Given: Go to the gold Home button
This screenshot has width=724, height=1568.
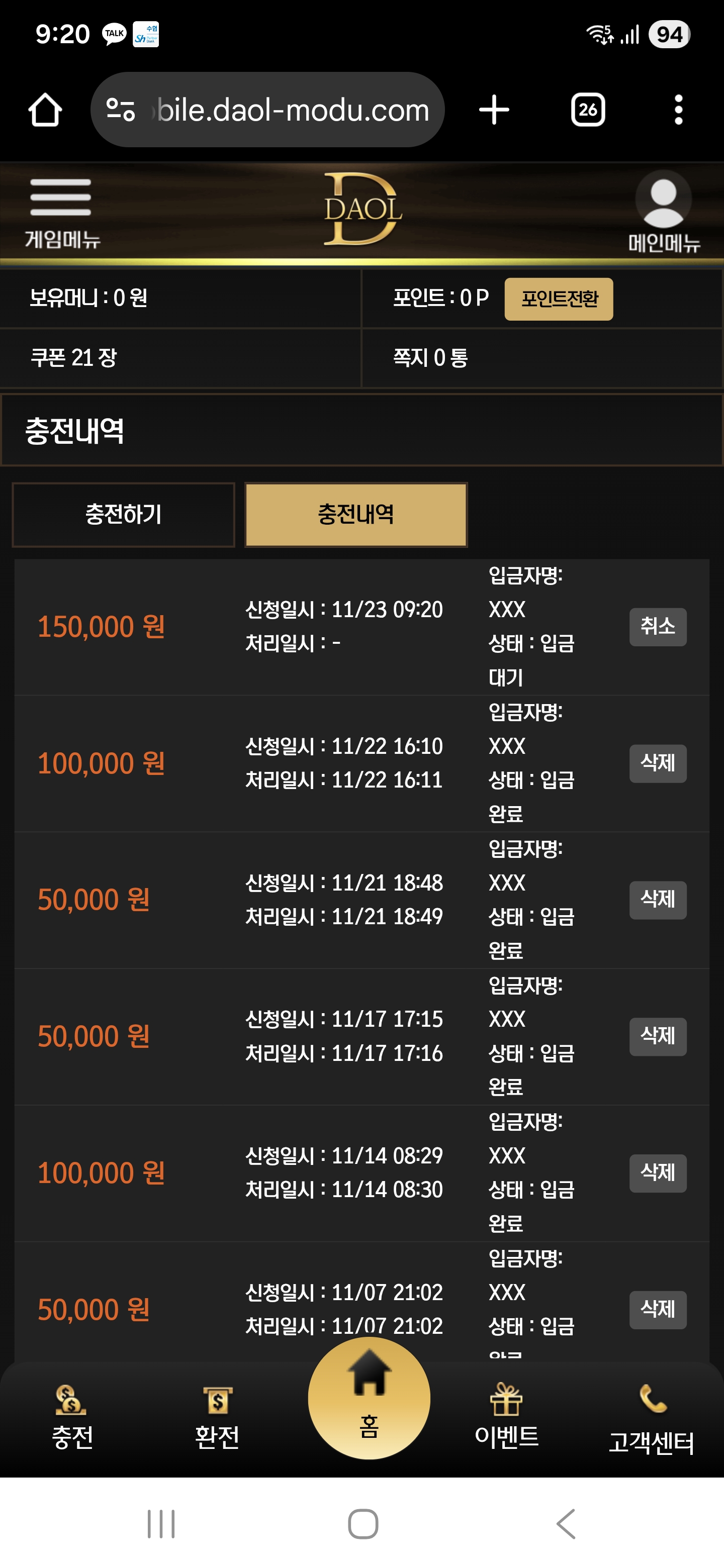Looking at the screenshot, I should (x=369, y=1398).
